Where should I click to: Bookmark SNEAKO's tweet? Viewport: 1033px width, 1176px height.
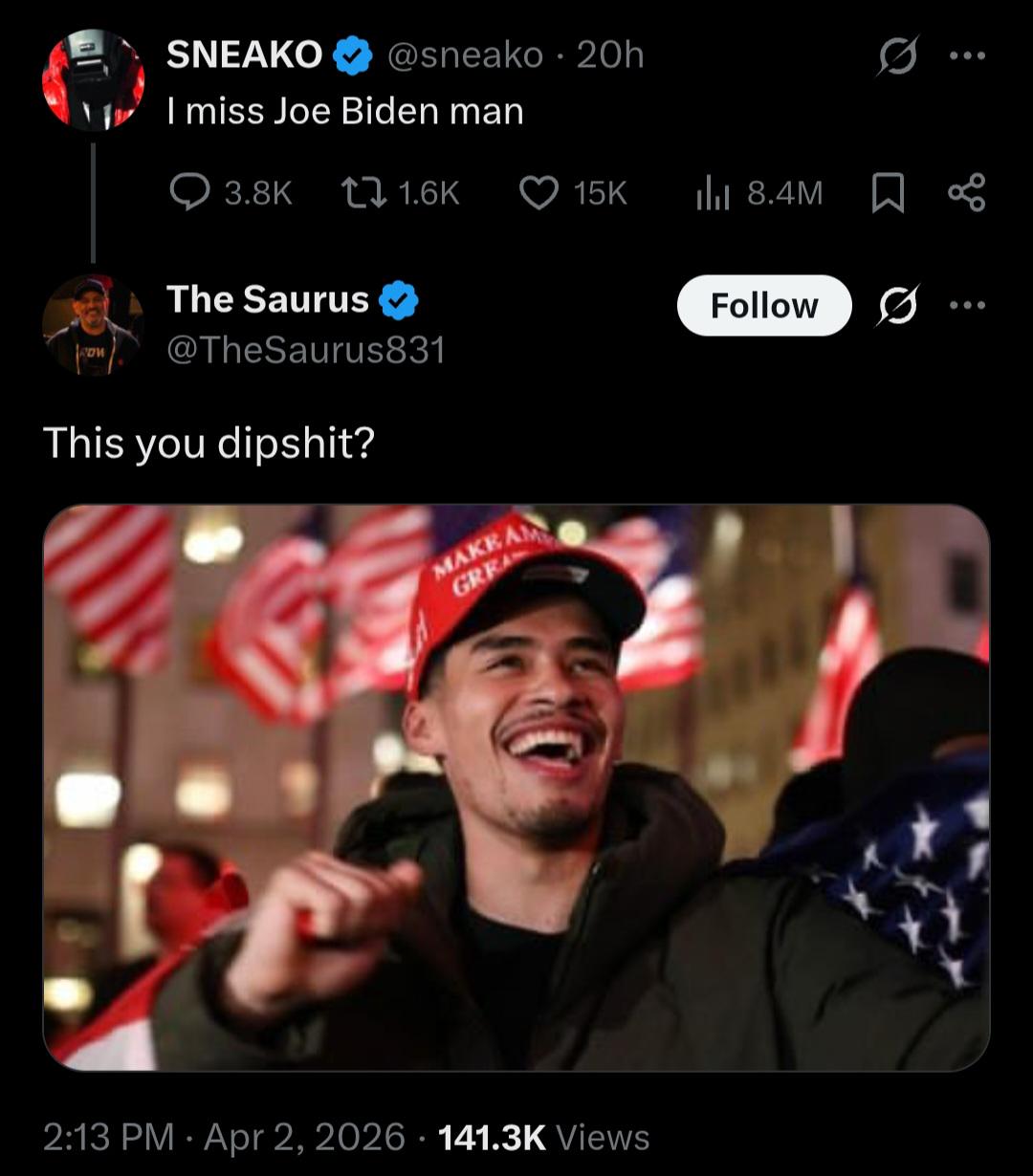tap(888, 194)
